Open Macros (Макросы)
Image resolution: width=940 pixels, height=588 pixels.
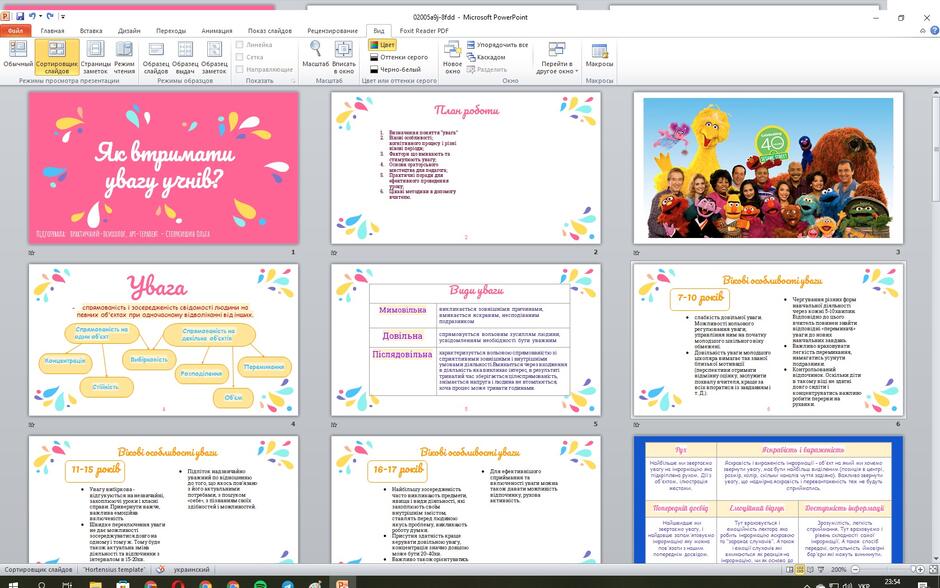pyautogui.click(x=599, y=55)
